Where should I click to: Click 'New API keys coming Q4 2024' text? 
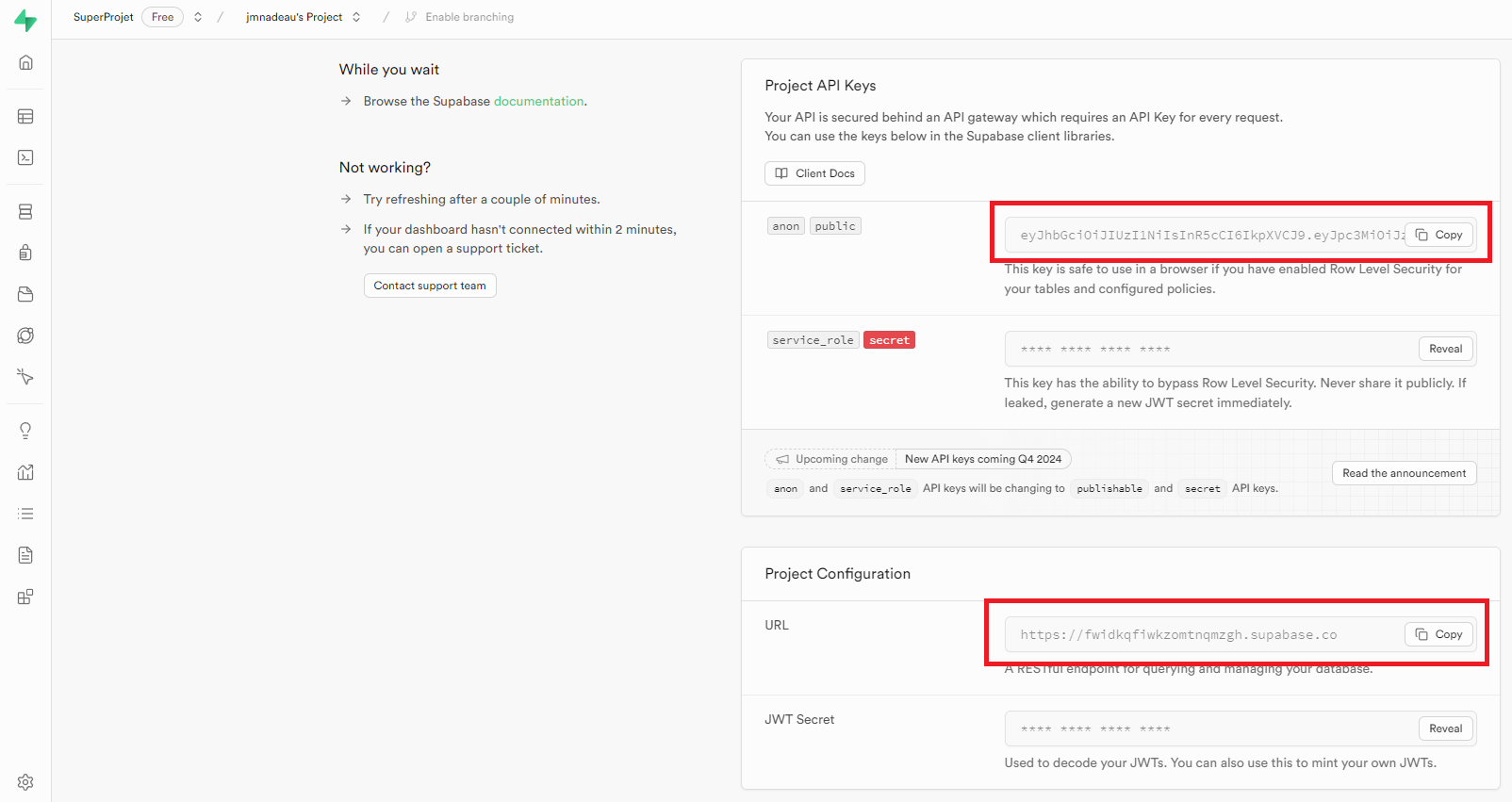click(983, 459)
